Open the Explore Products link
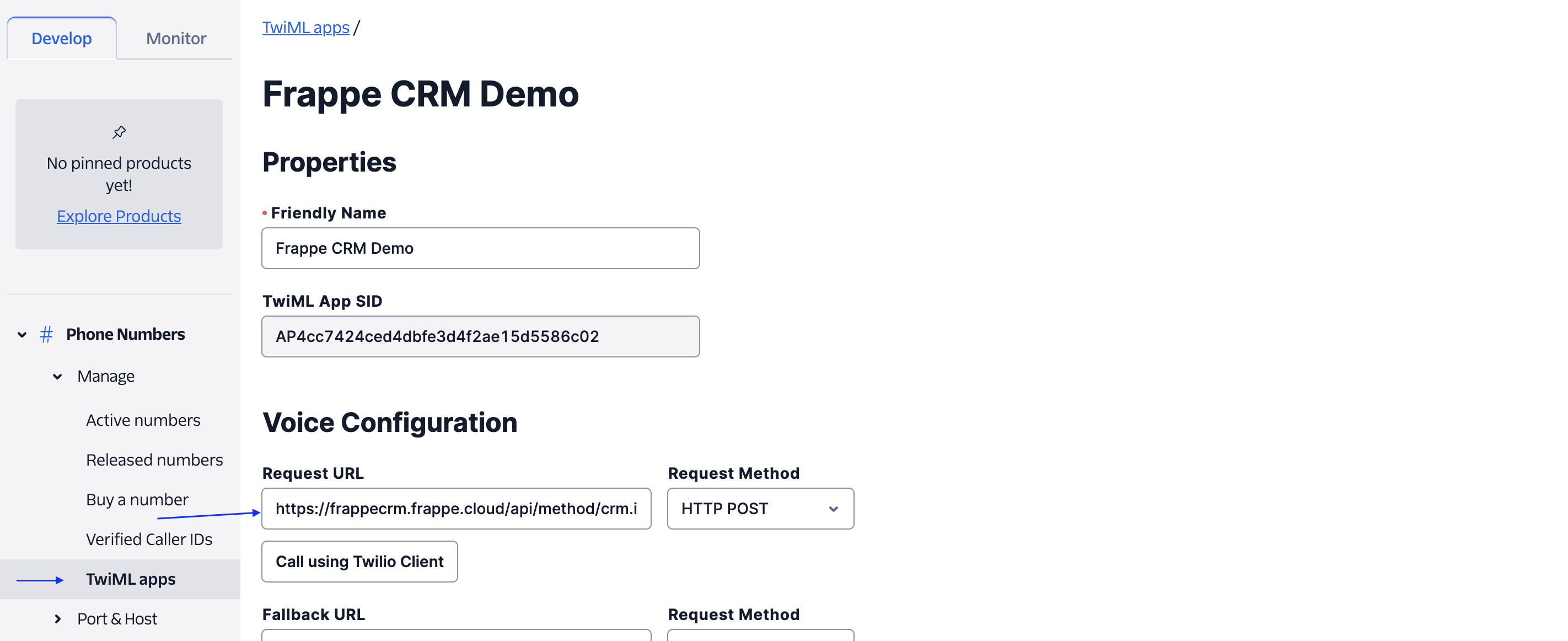1568x641 pixels. (119, 216)
